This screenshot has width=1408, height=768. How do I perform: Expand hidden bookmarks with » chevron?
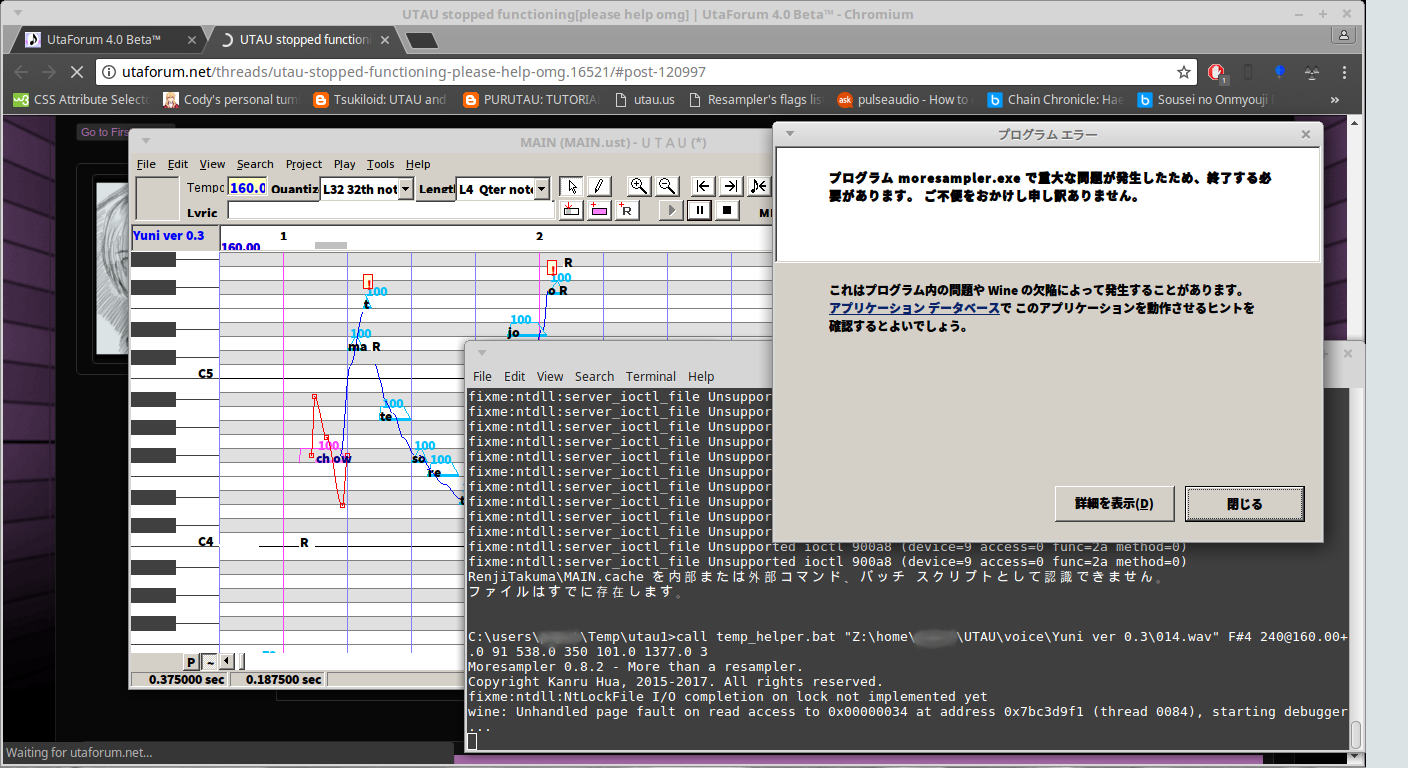pyautogui.click(x=1335, y=100)
